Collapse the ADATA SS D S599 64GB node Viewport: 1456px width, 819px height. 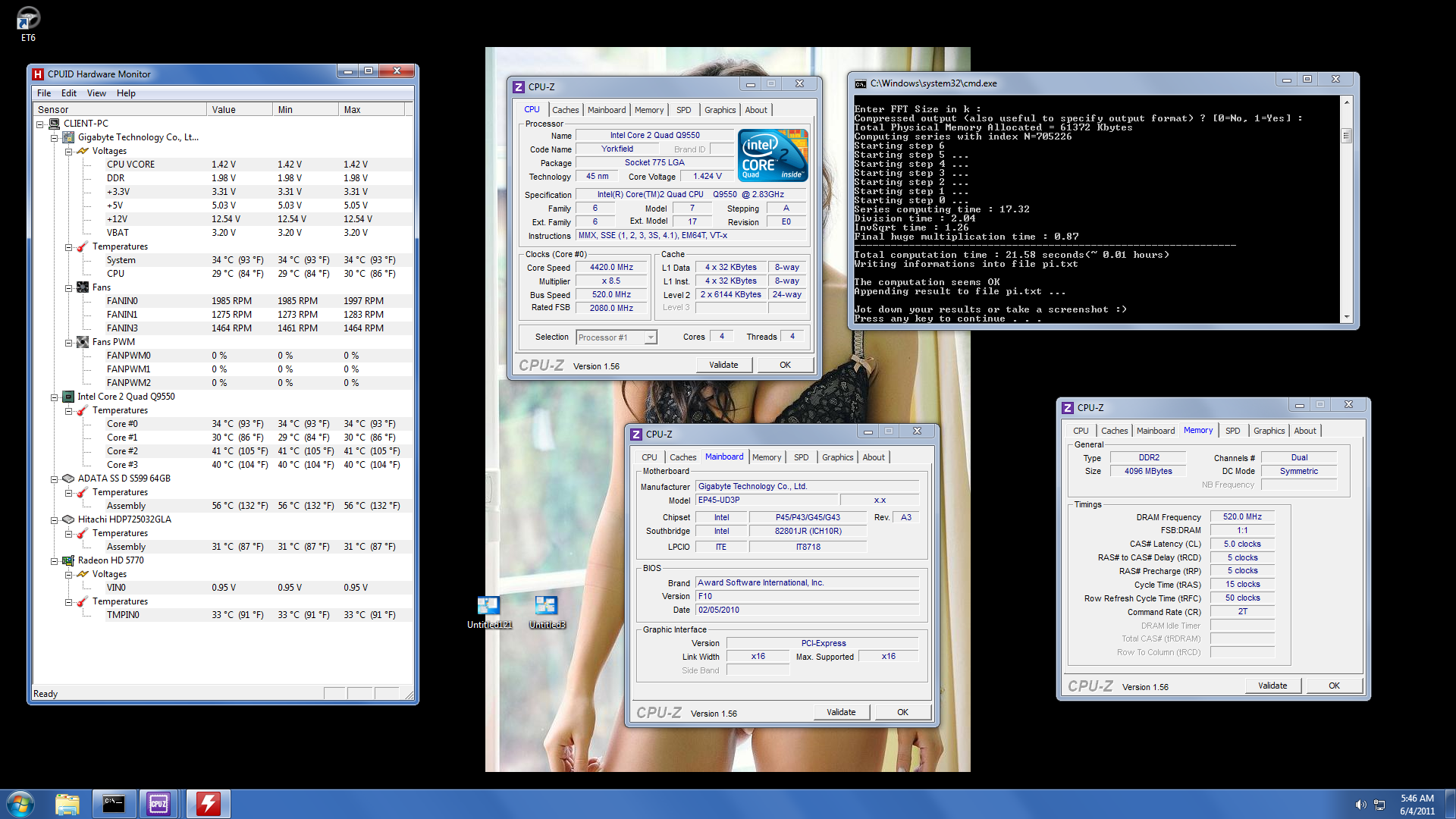(x=55, y=479)
